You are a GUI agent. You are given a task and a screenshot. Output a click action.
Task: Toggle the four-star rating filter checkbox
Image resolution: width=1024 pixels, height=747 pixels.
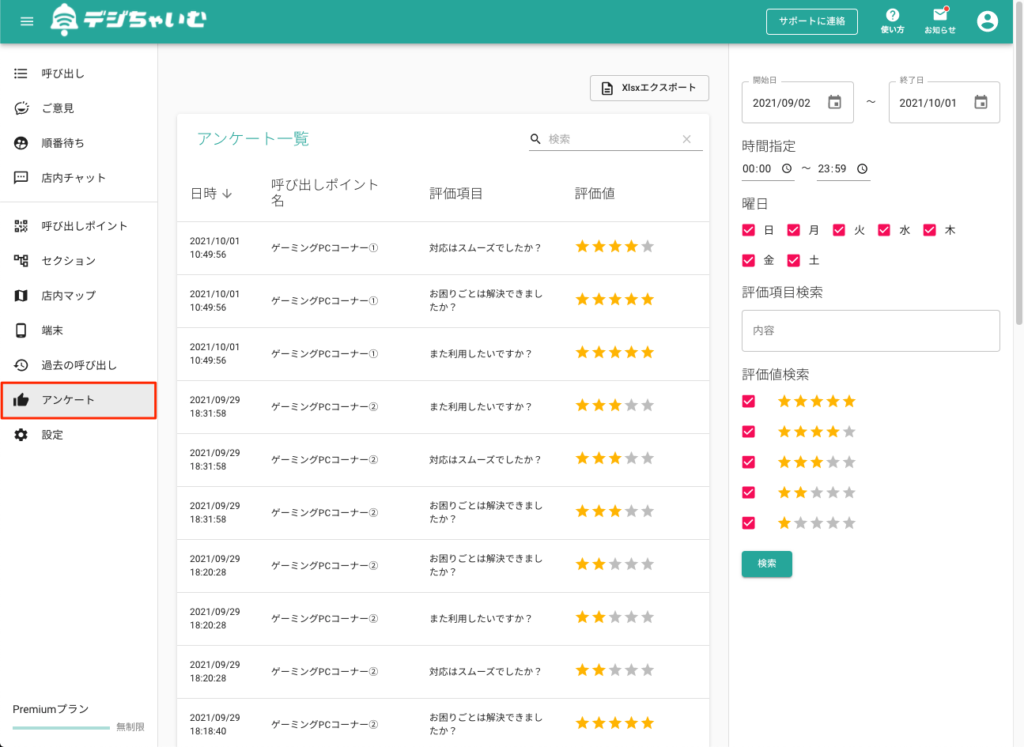tap(748, 432)
